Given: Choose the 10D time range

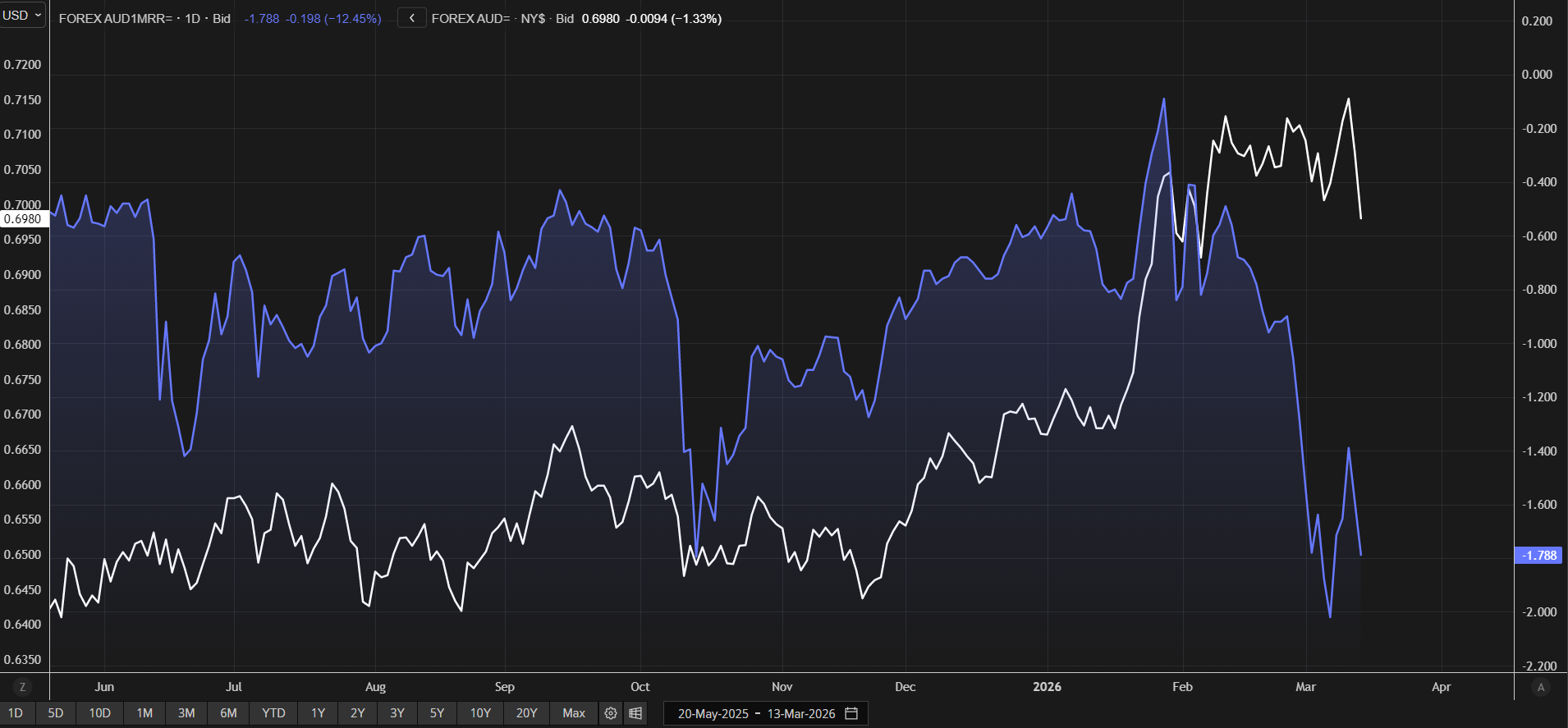Looking at the screenshot, I should click(99, 713).
